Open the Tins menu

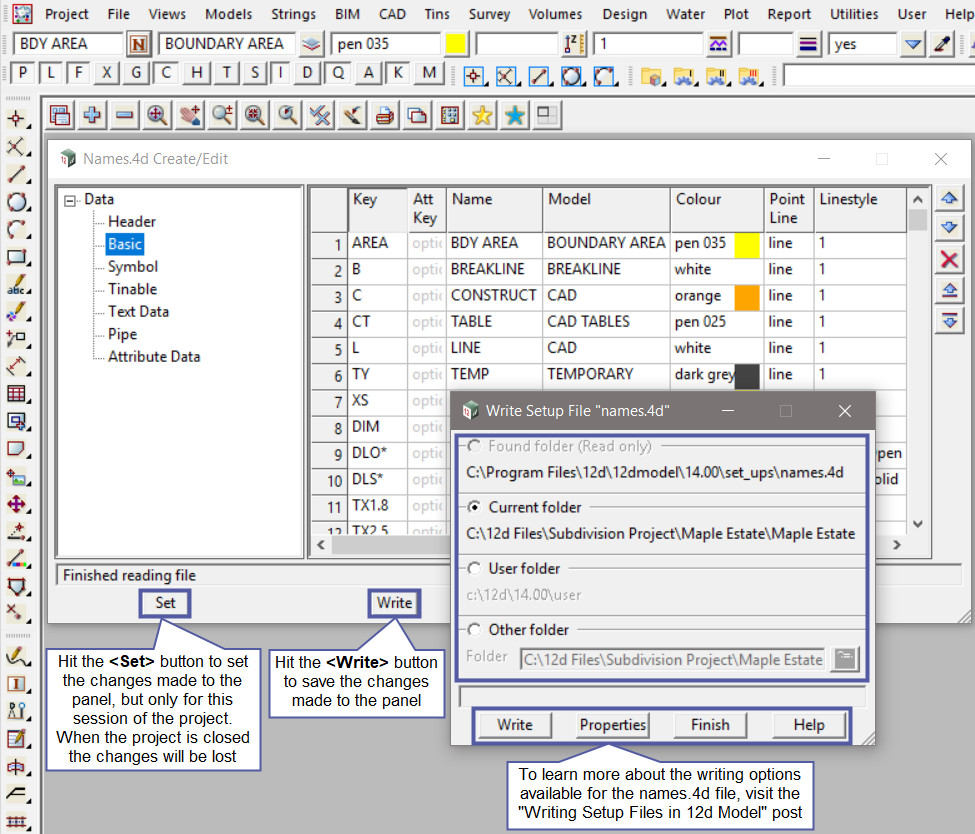(x=436, y=14)
